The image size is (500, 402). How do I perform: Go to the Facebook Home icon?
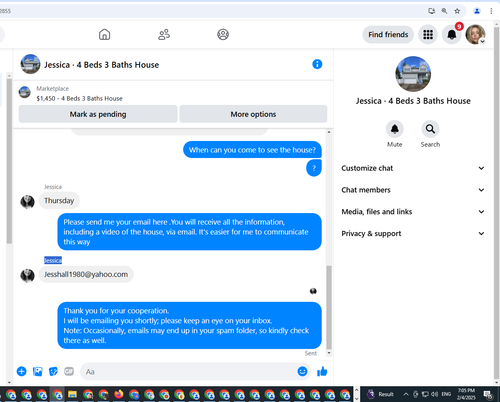(x=104, y=34)
